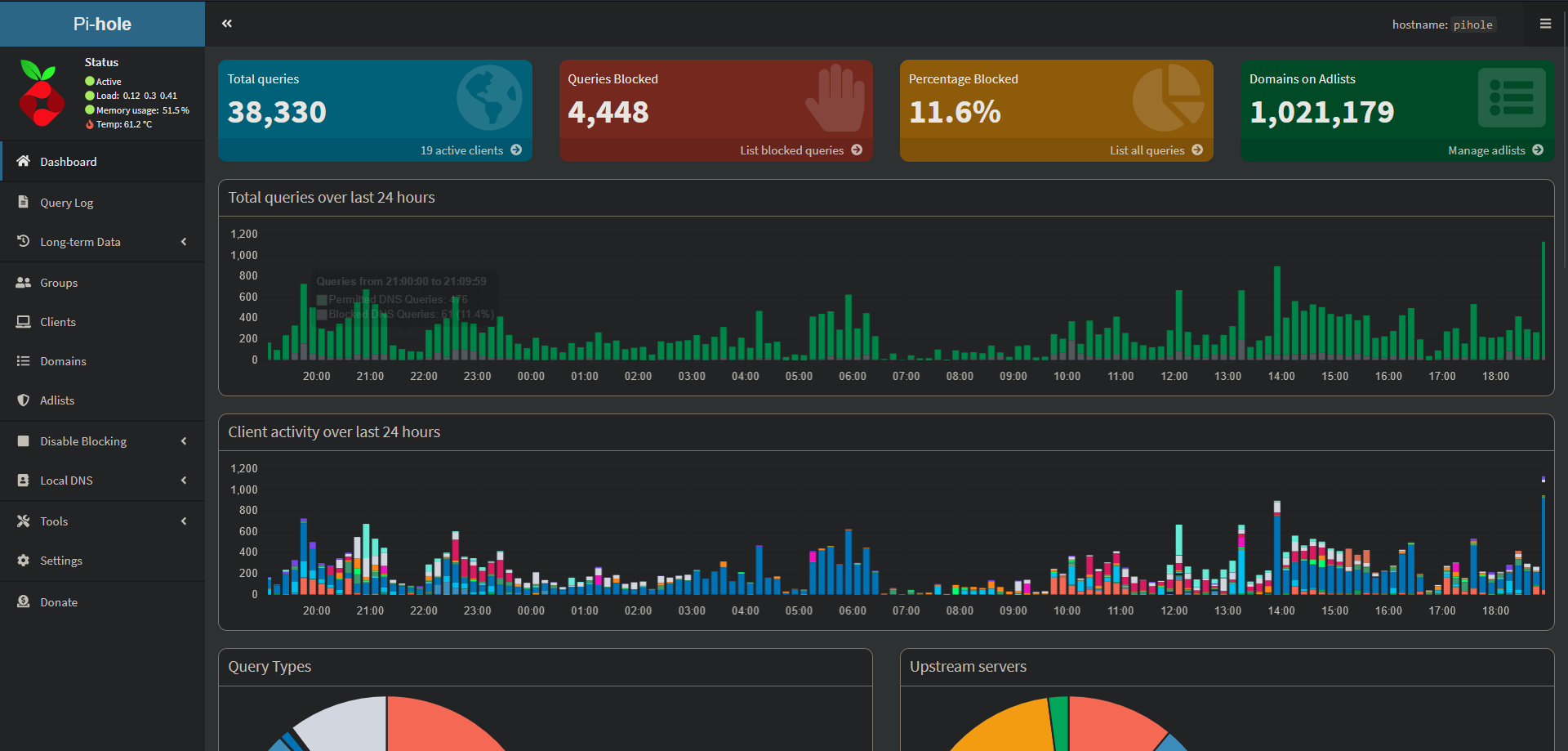This screenshot has height=751, width=1568.
Task: Click the arrow beside Manage adlists
Action: coord(1538,150)
